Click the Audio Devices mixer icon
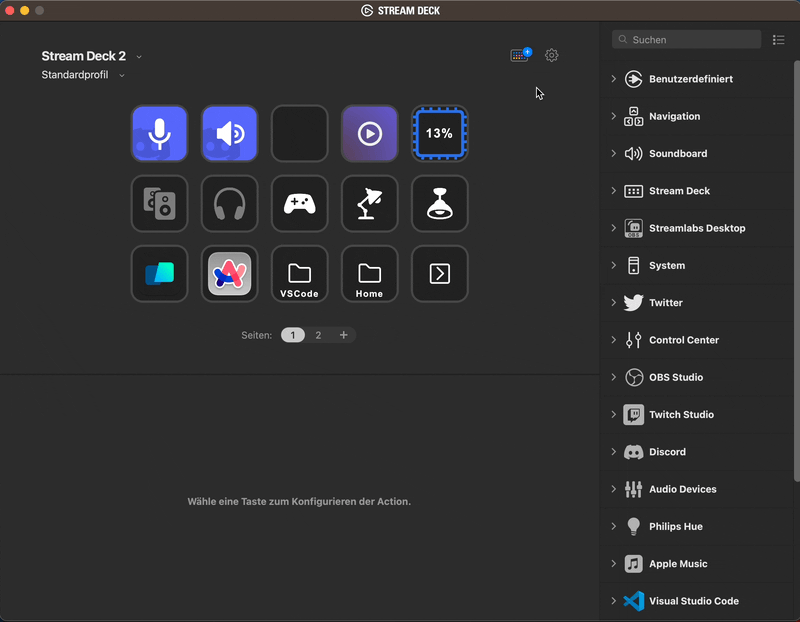The width and height of the screenshot is (800, 622). [634, 489]
